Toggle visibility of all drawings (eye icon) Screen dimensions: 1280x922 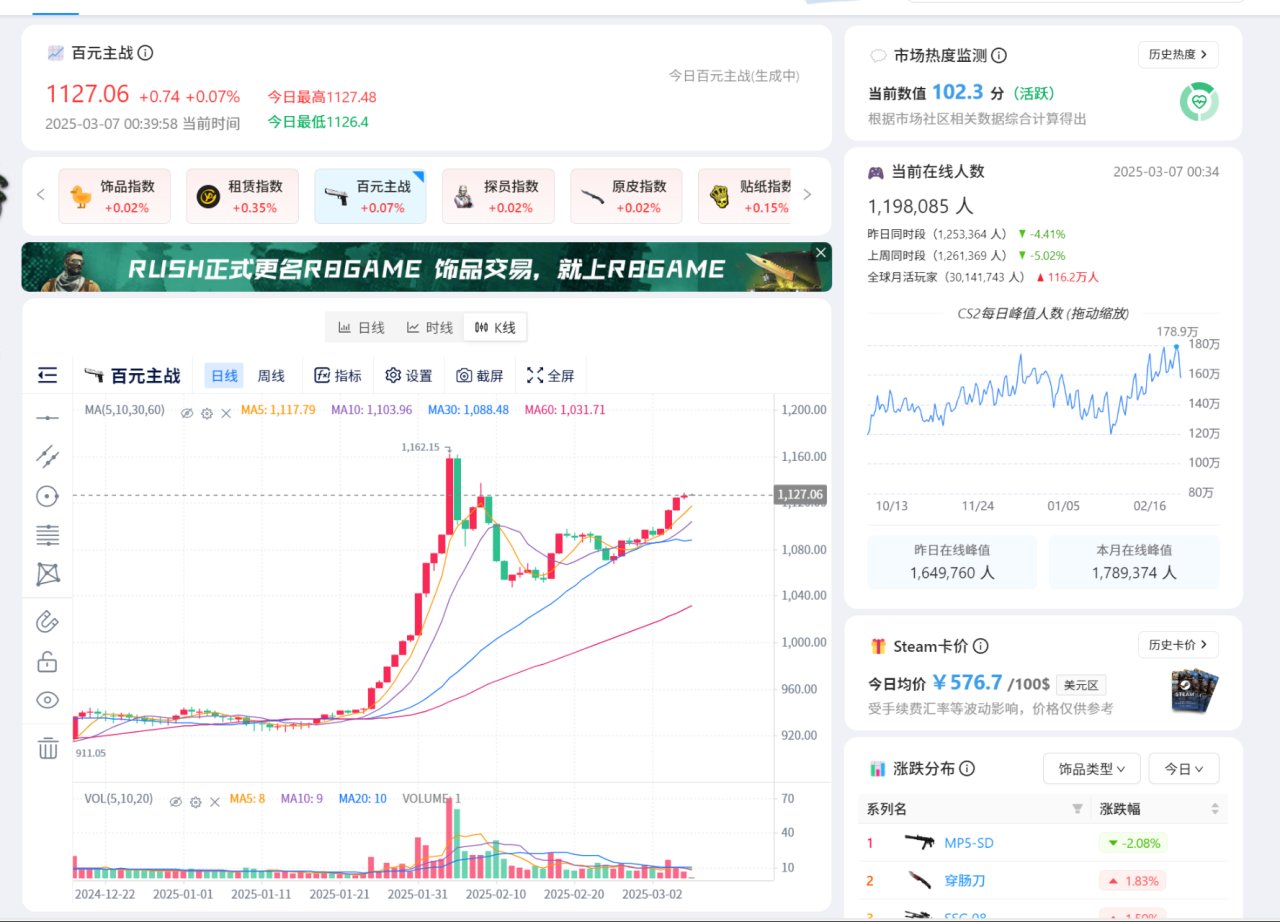pos(47,700)
